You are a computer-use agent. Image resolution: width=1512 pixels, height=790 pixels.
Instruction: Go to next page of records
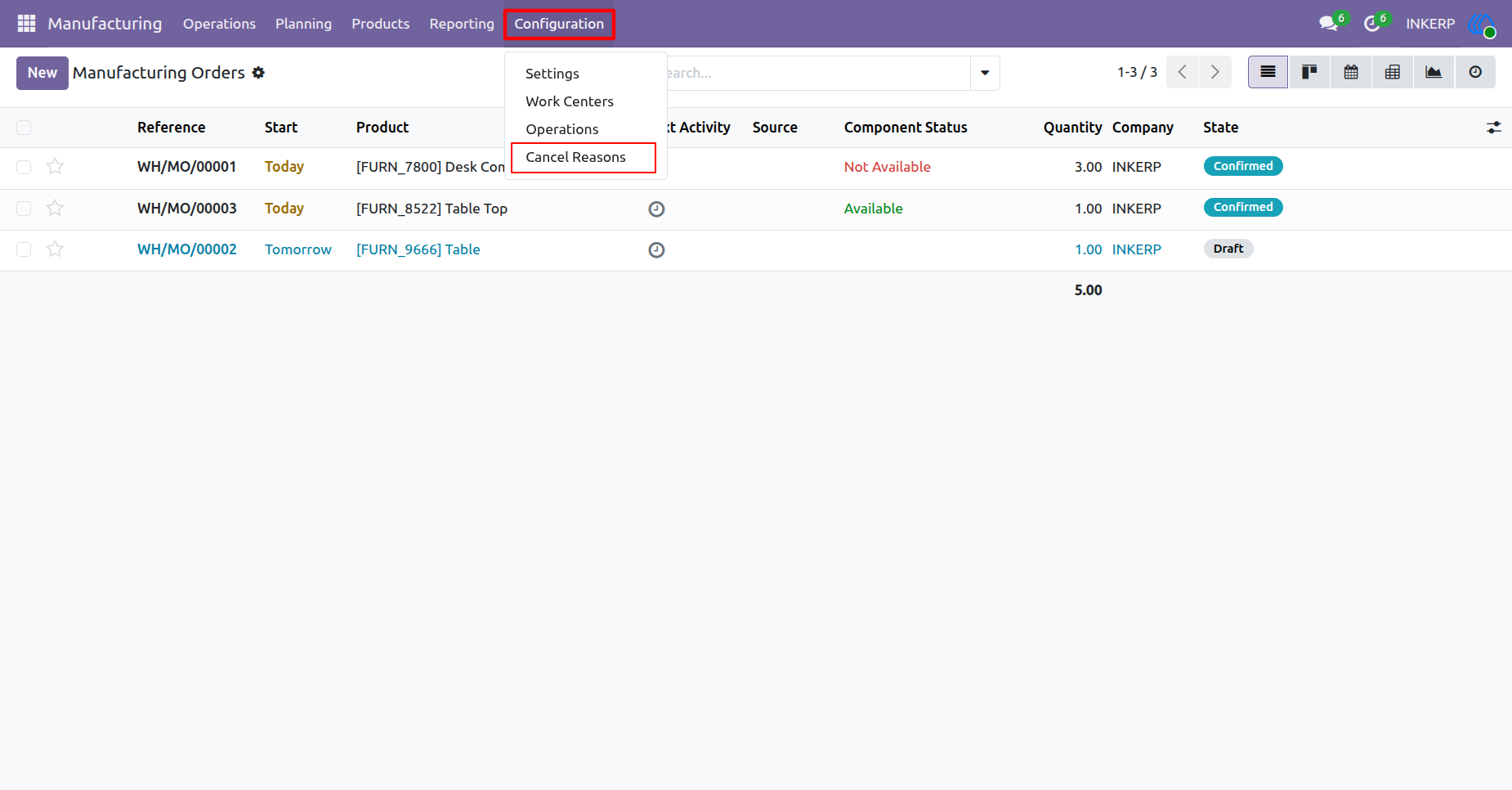[1215, 72]
